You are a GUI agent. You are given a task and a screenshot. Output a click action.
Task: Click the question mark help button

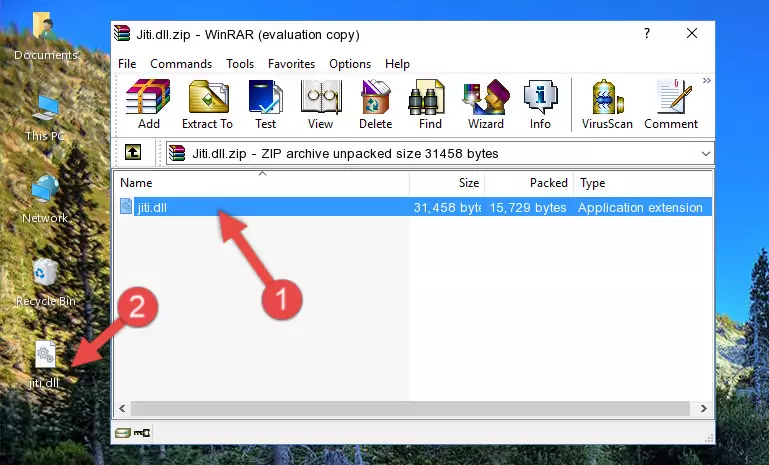click(647, 33)
